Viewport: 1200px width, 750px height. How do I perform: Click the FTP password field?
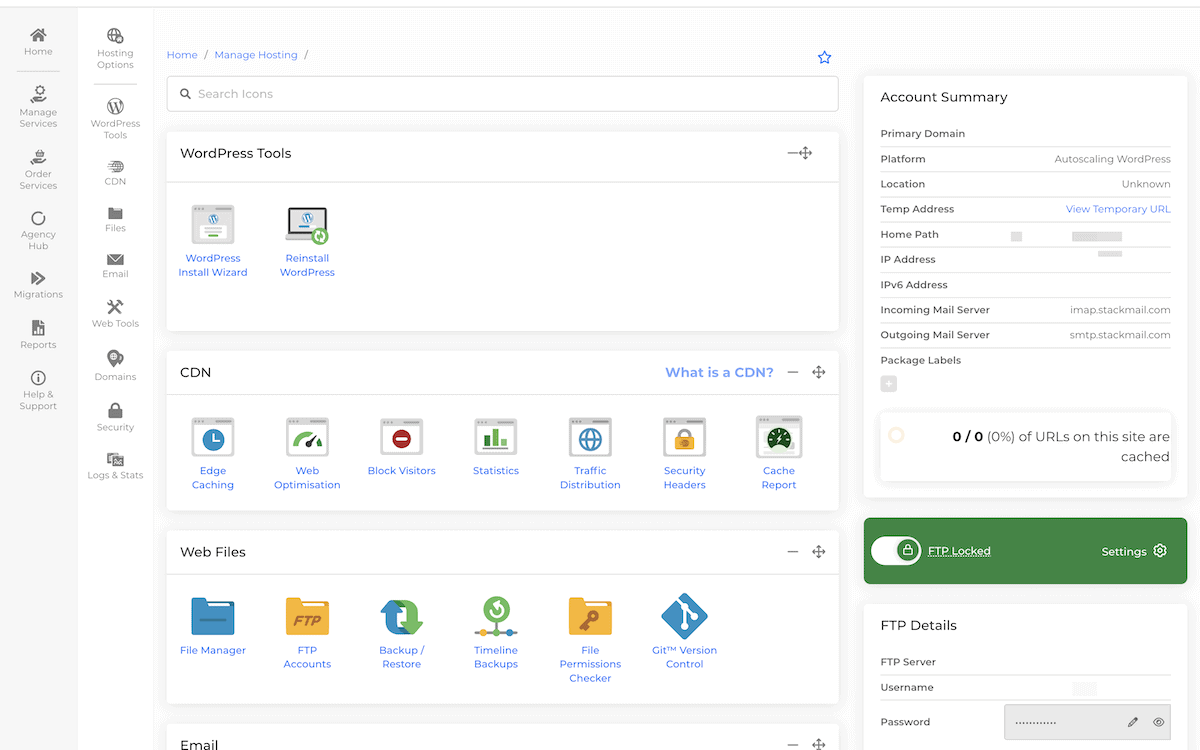[x=1087, y=722]
